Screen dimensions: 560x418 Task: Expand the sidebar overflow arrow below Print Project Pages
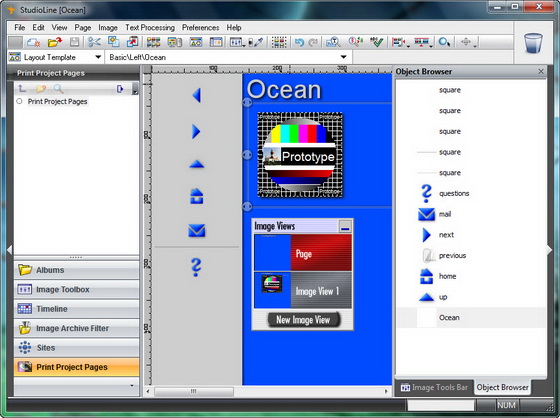coord(132,385)
